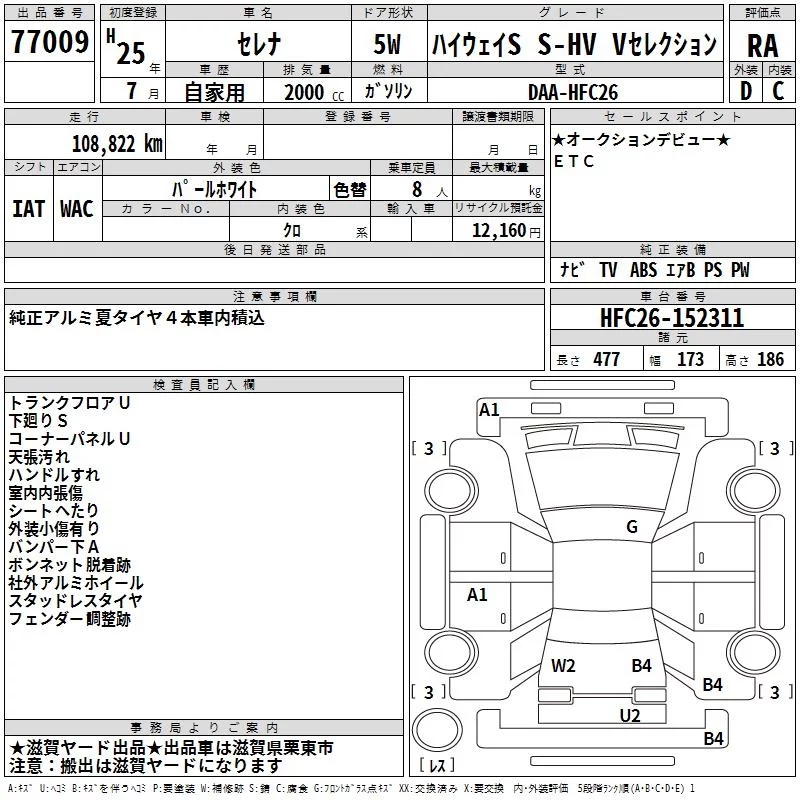
Task: Click the inspector note 社外アルミホイール
Action: click(x=77, y=583)
